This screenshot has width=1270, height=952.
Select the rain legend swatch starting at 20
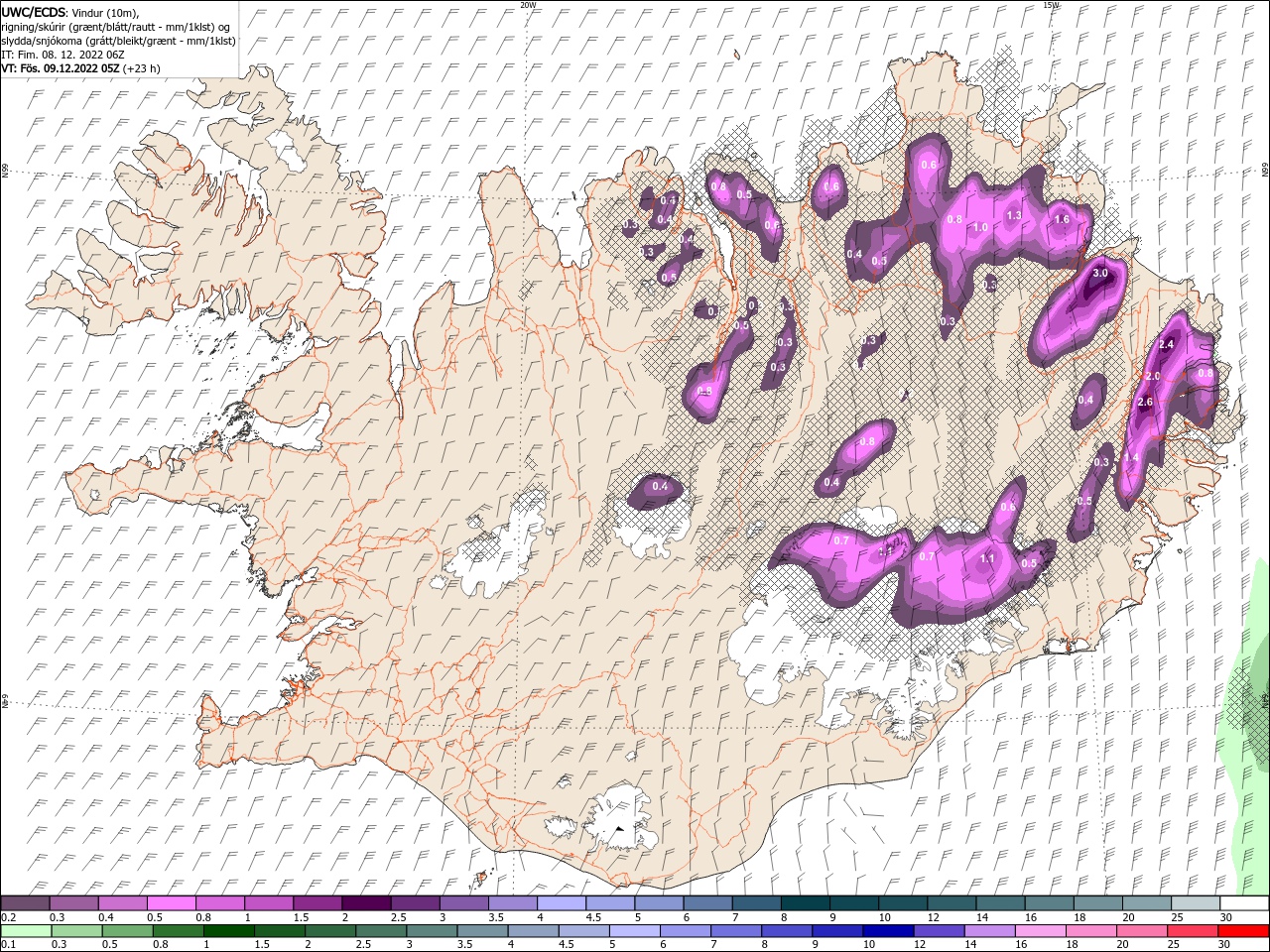(x=1142, y=931)
